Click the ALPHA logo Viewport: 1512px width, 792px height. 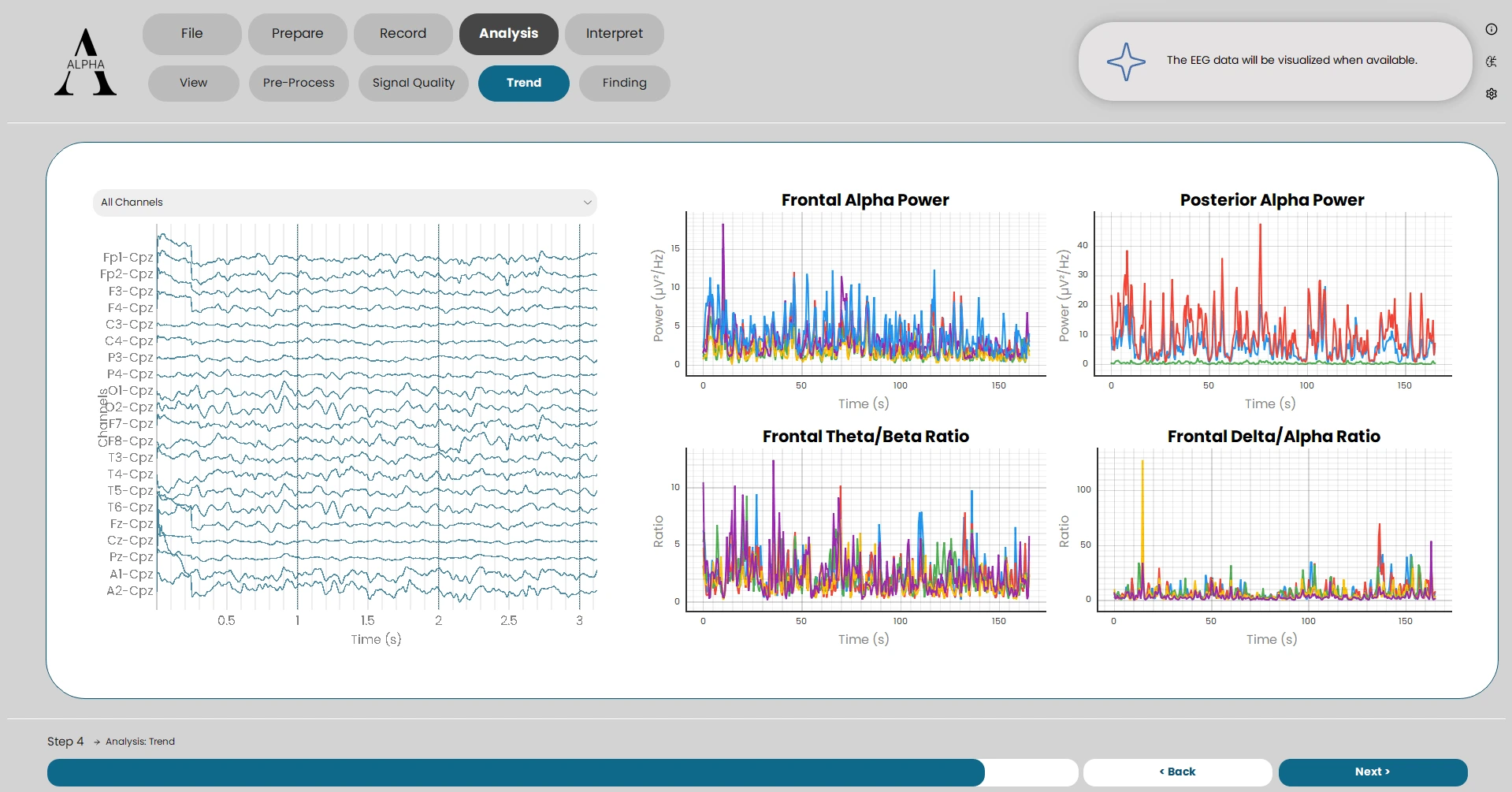[85, 62]
